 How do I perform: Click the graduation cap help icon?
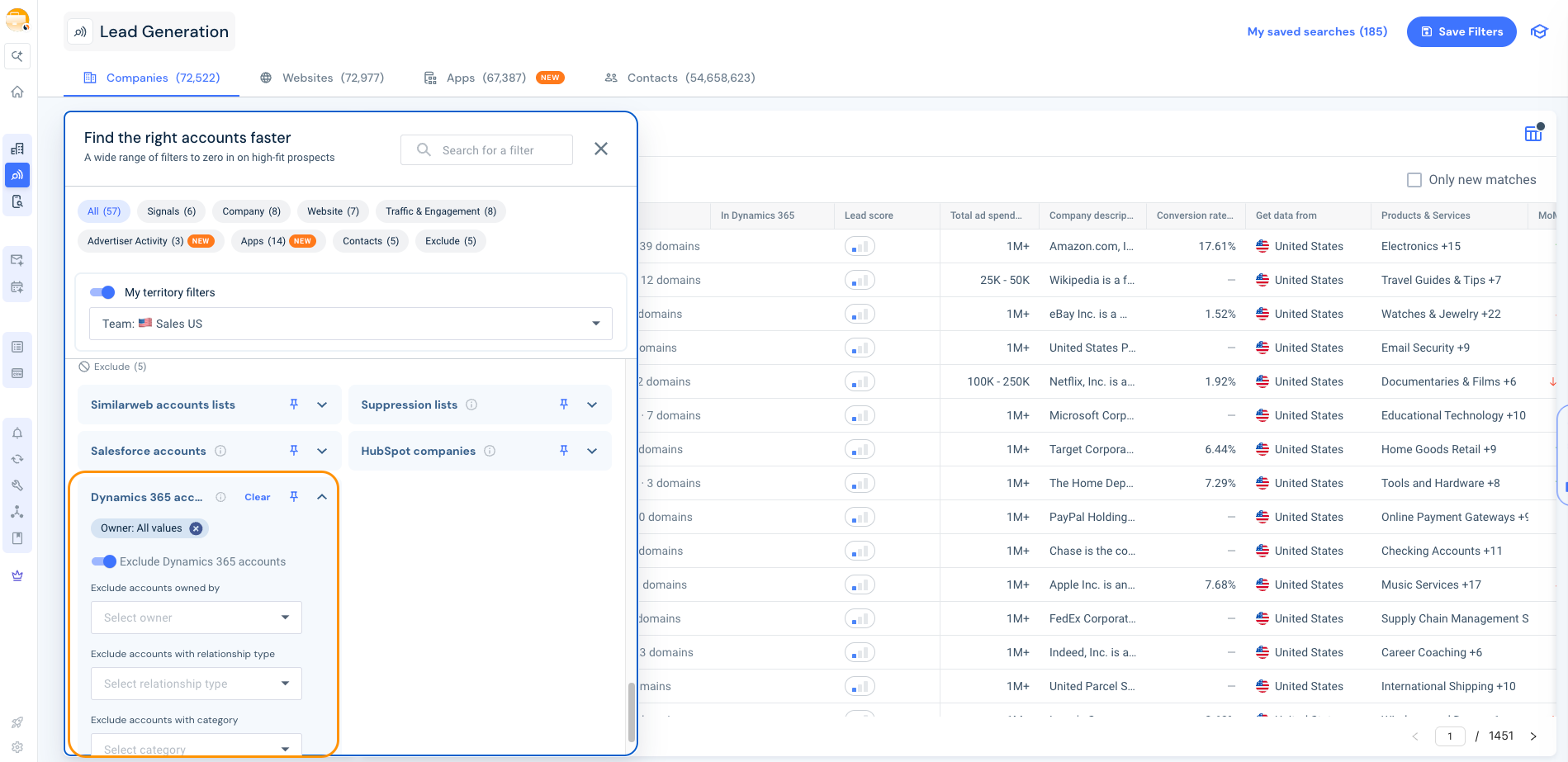[1539, 31]
